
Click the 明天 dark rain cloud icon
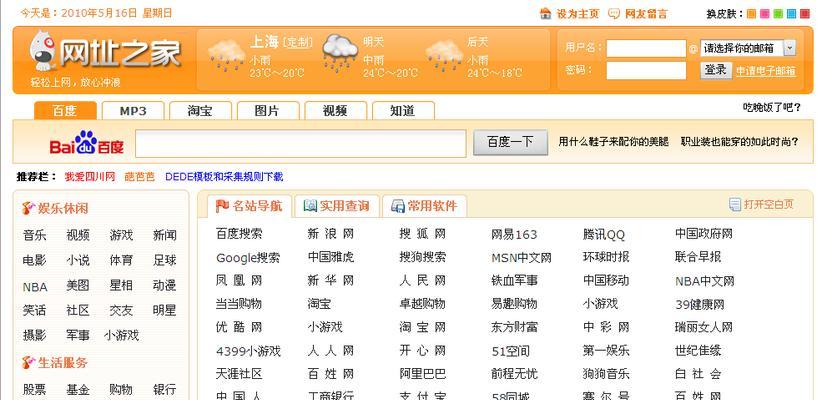tap(340, 52)
